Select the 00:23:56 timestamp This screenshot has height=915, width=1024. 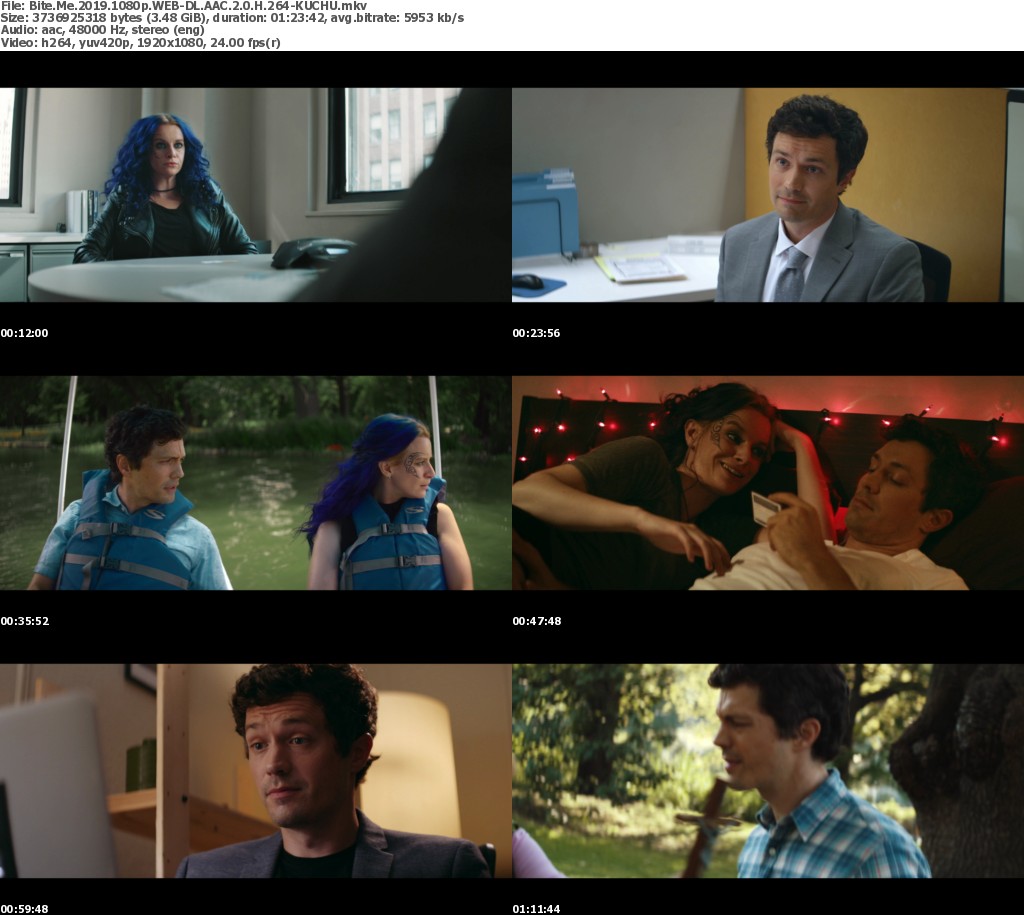pos(536,333)
